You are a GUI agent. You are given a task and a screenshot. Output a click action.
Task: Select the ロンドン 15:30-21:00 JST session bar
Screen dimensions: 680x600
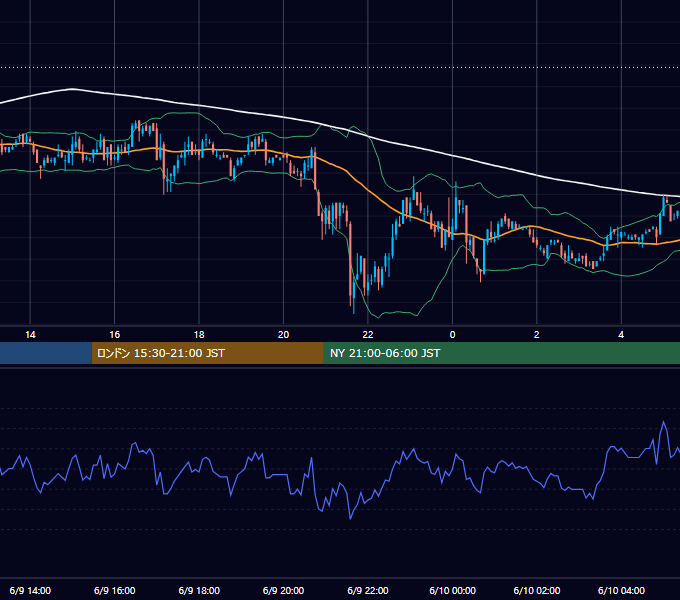click(207, 353)
